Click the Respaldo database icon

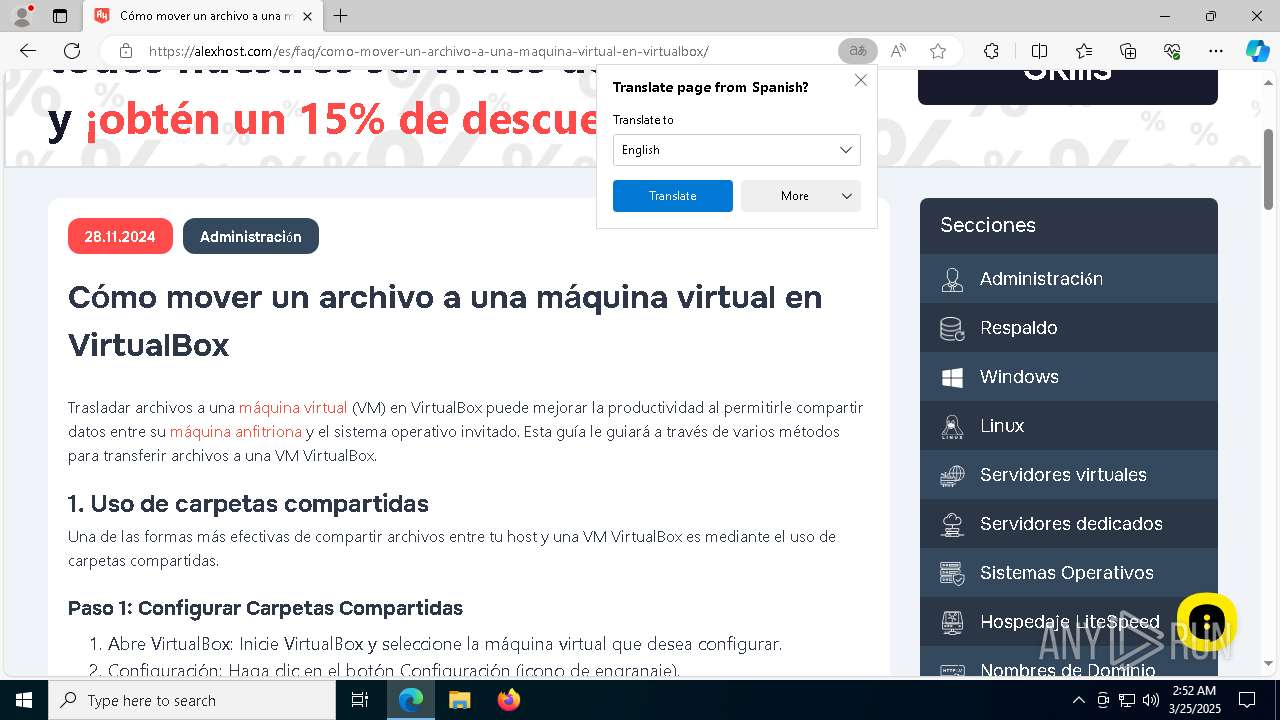pos(952,328)
